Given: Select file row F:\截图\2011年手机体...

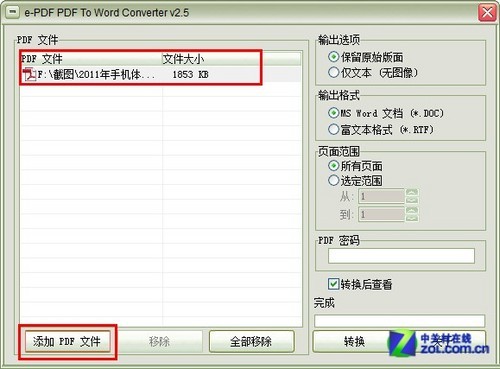Looking at the screenshot, I should (160, 74).
